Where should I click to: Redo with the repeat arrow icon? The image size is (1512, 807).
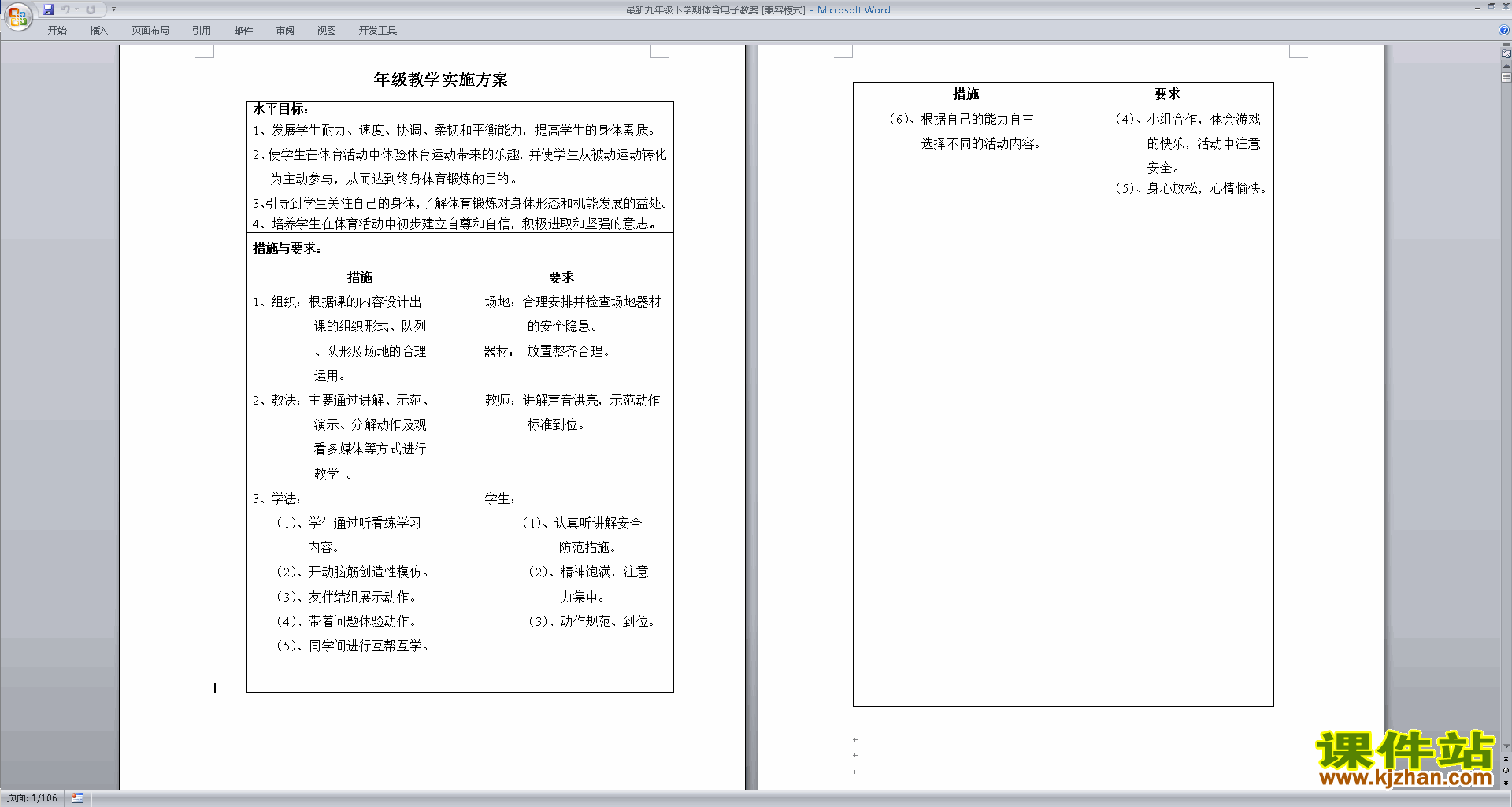tap(91, 9)
